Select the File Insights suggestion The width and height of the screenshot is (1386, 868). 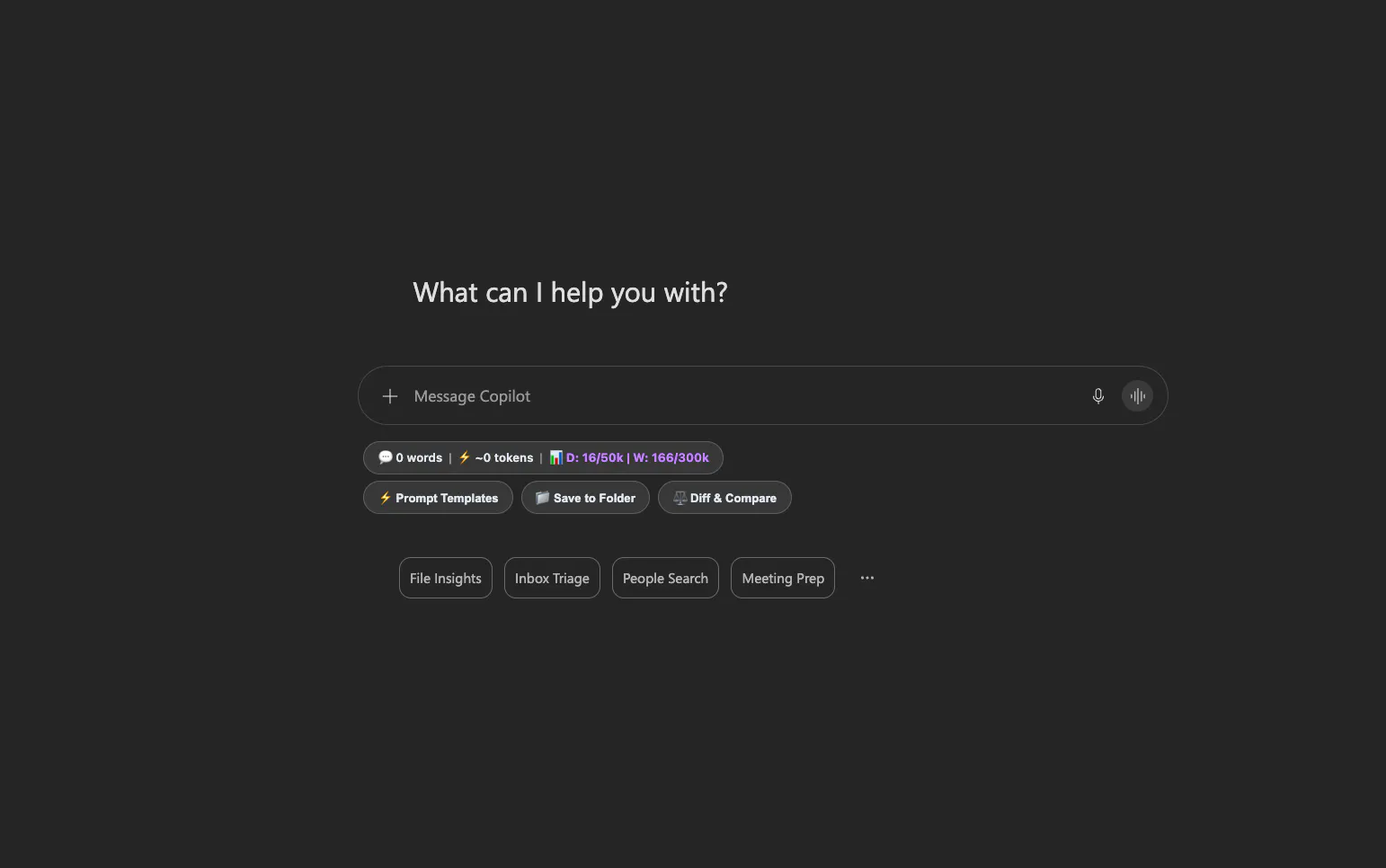coord(446,578)
